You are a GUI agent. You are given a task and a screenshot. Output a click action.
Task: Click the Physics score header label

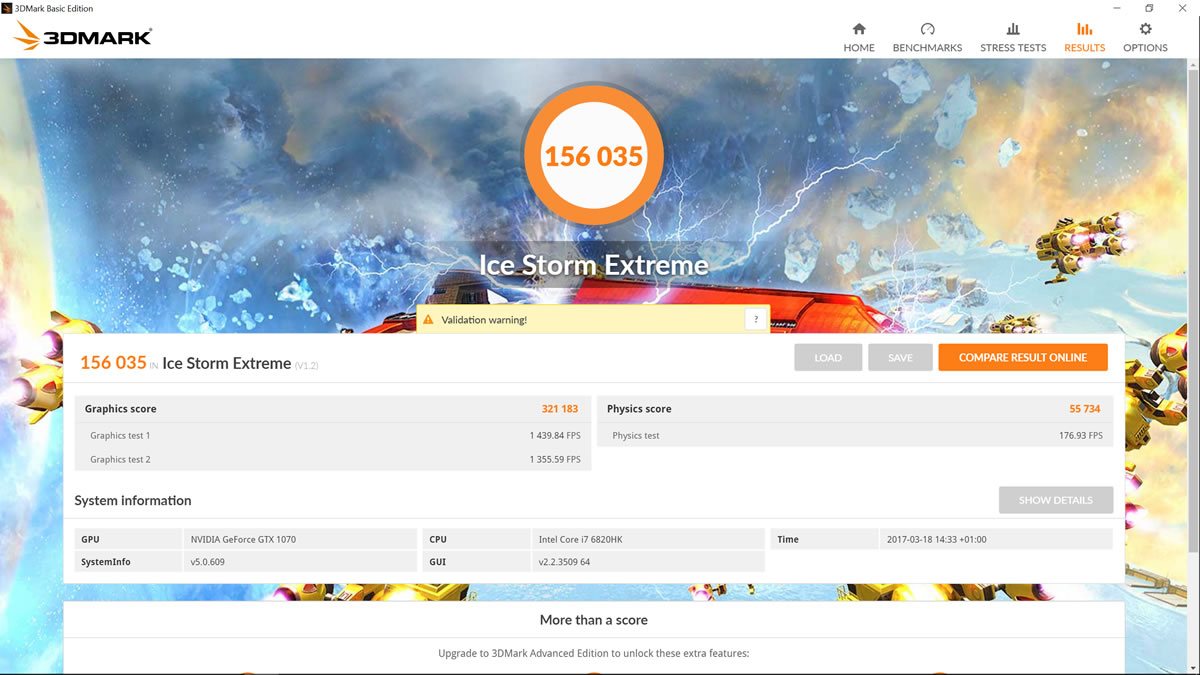(639, 409)
